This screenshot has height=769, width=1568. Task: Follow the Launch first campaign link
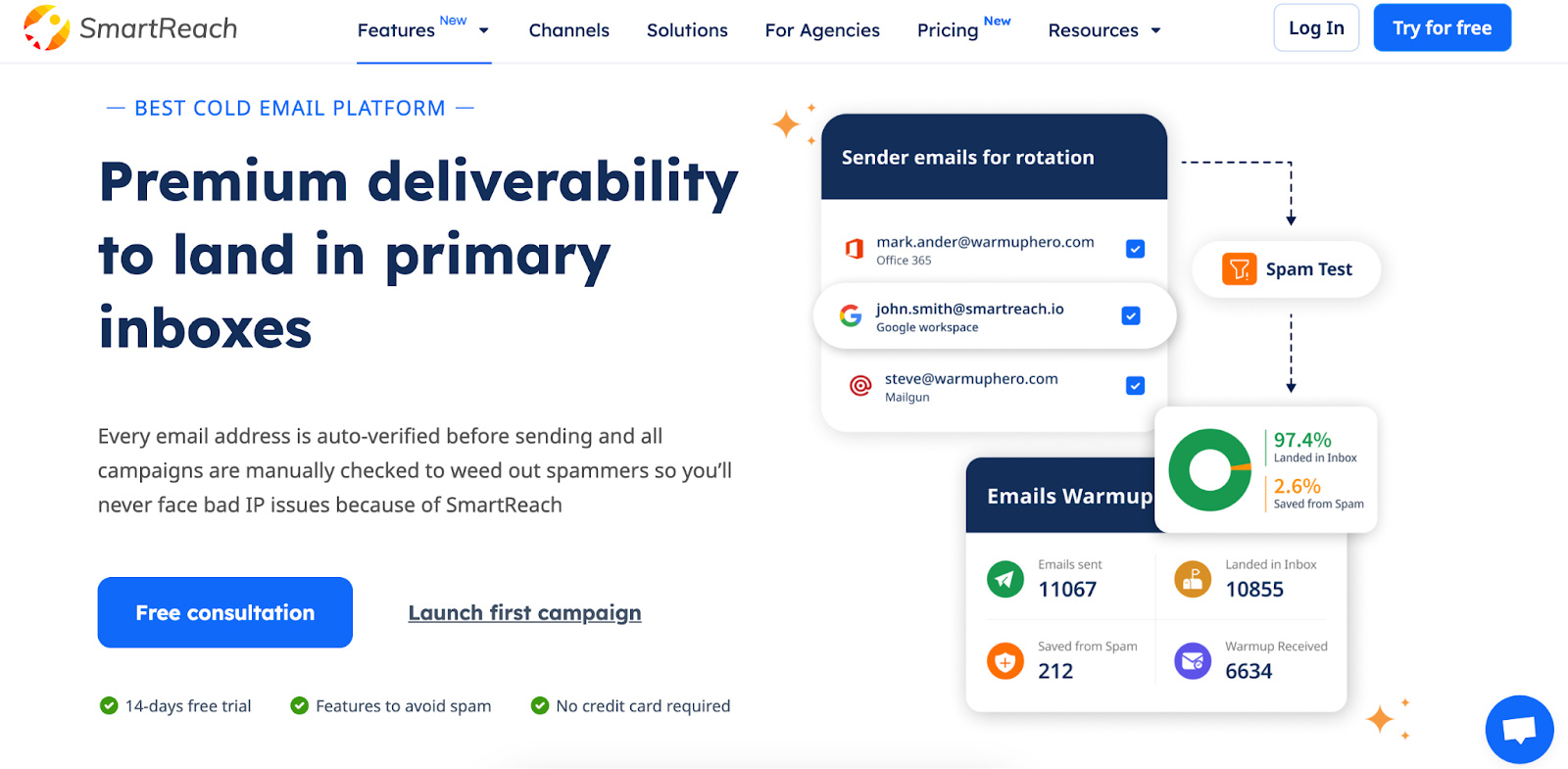[524, 613]
